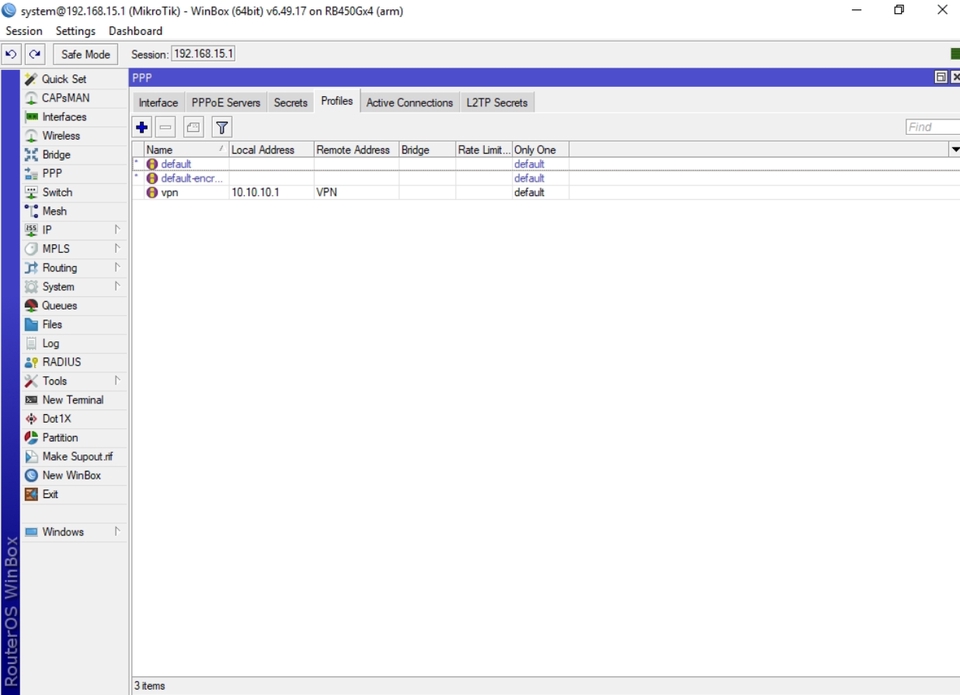Click the comment toolbar icon
The image size is (960, 695).
tap(193, 127)
